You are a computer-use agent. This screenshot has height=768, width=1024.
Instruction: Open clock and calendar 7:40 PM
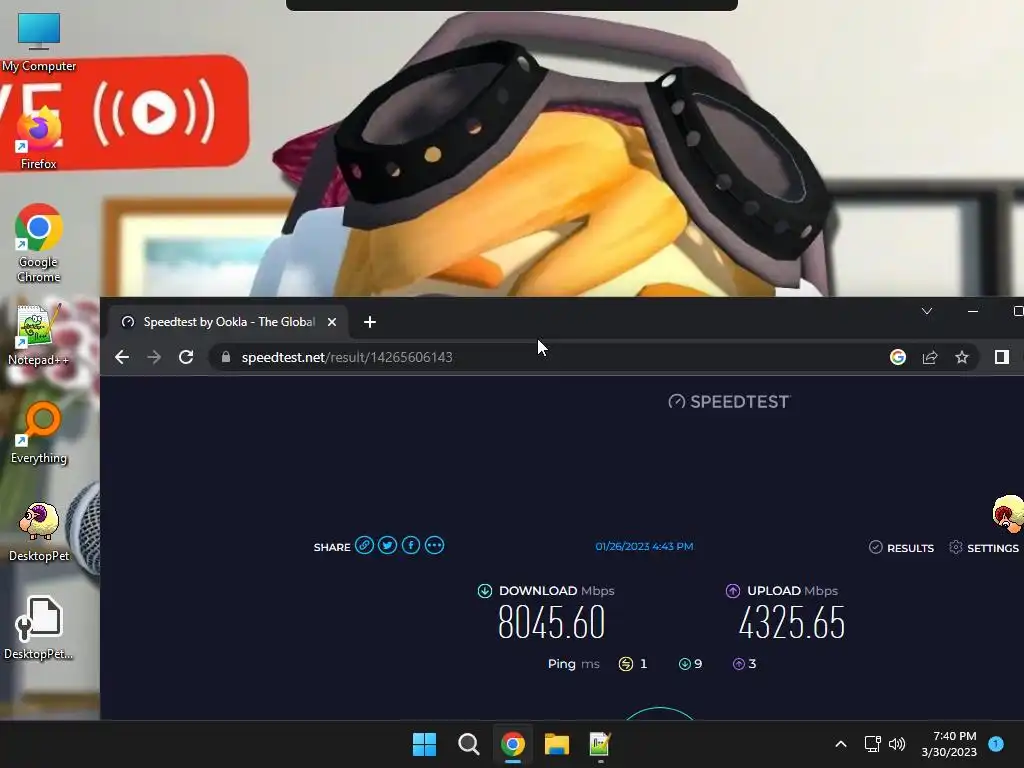click(x=949, y=744)
